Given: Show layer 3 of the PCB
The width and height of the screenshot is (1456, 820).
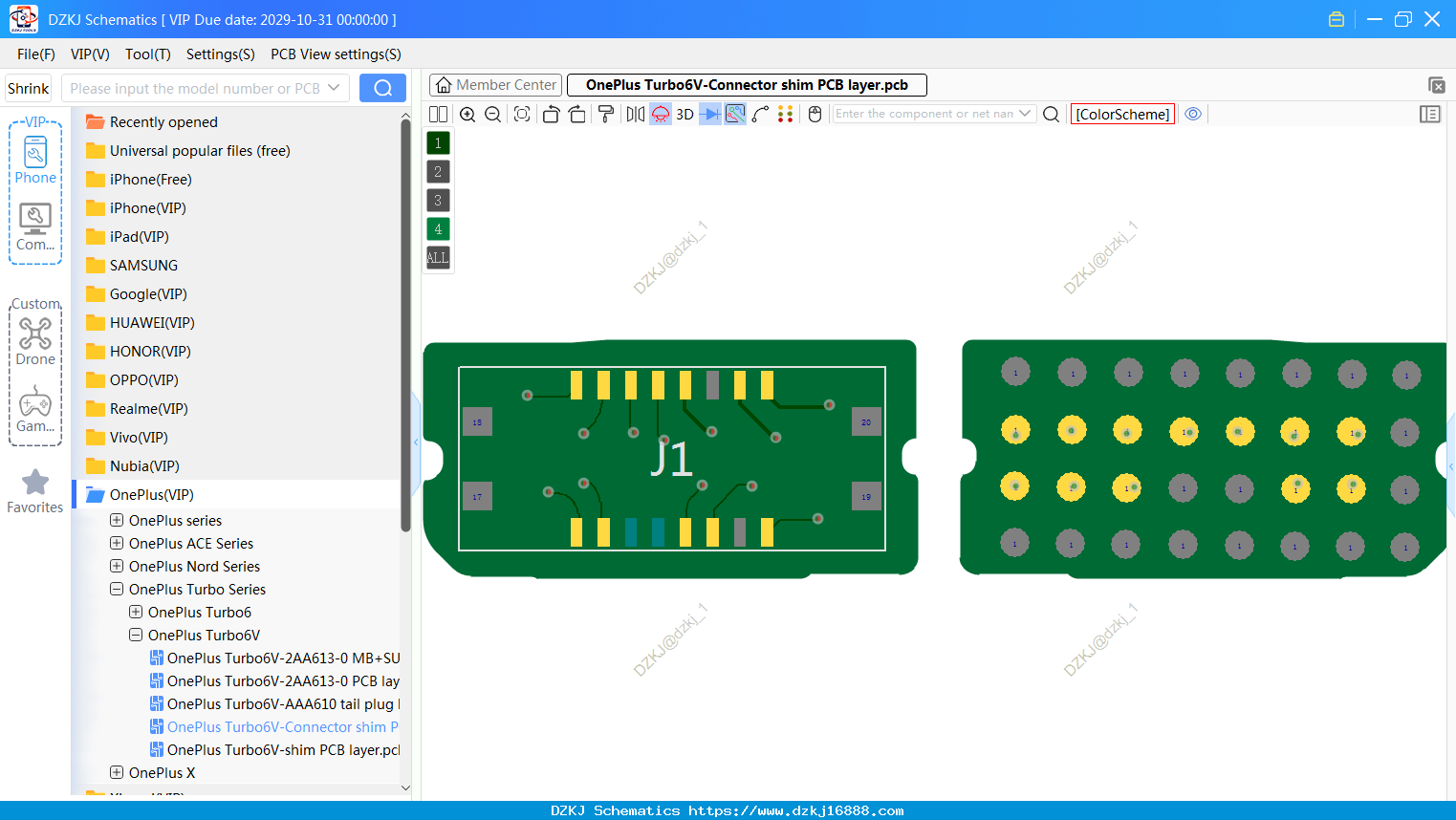Looking at the screenshot, I should tap(438, 201).
